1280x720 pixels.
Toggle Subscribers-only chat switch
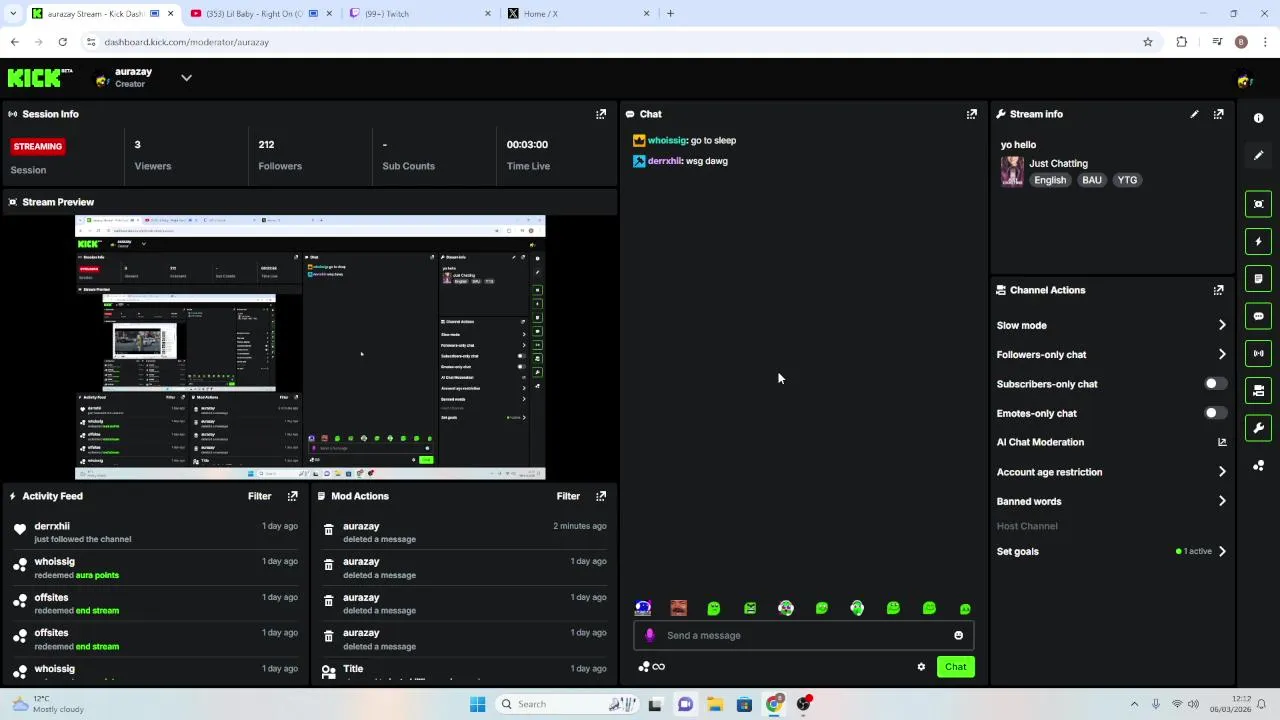click(1215, 384)
